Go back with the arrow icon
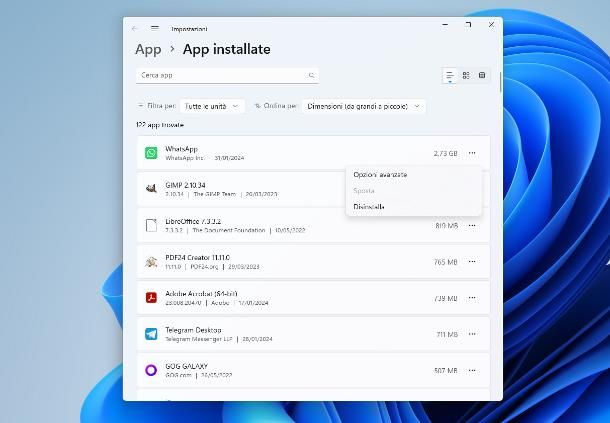This screenshot has width=610, height=423. [135, 29]
